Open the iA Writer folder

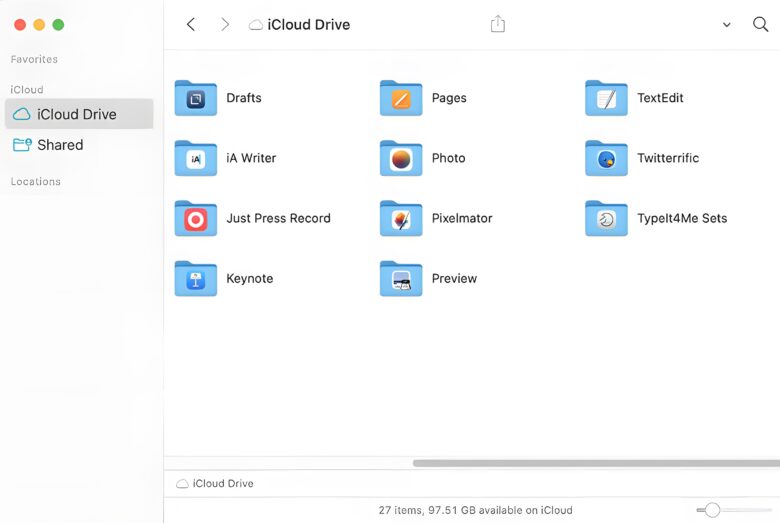[196, 158]
